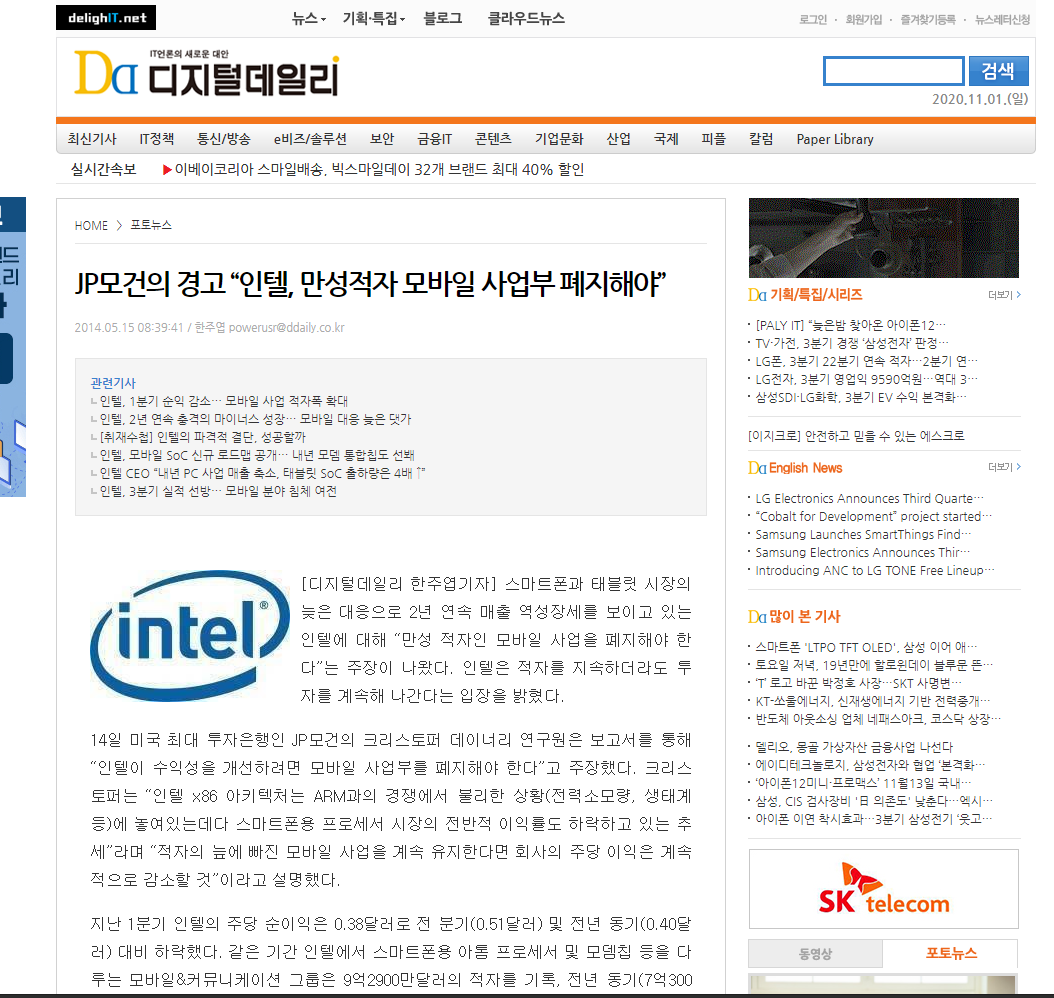Open 토요일 저녁, 19년만에 할로윈데이 블루문 article
This screenshot has height=998, width=1054.
[x=874, y=665]
